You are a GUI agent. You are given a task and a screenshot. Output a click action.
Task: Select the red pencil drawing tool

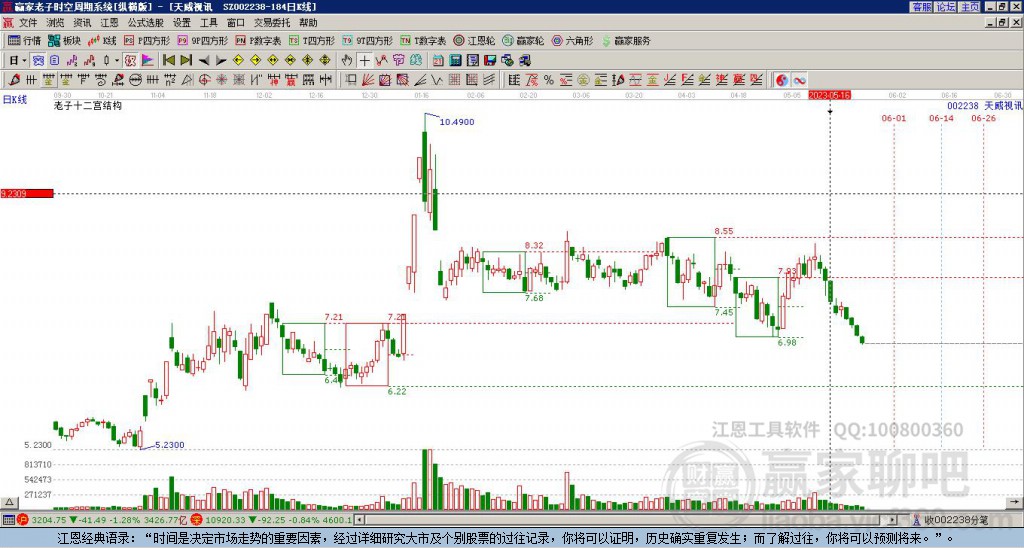(14, 80)
